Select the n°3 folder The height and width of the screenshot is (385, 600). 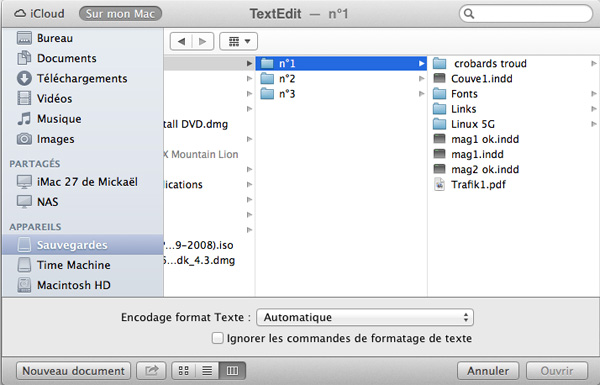(x=341, y=94)
